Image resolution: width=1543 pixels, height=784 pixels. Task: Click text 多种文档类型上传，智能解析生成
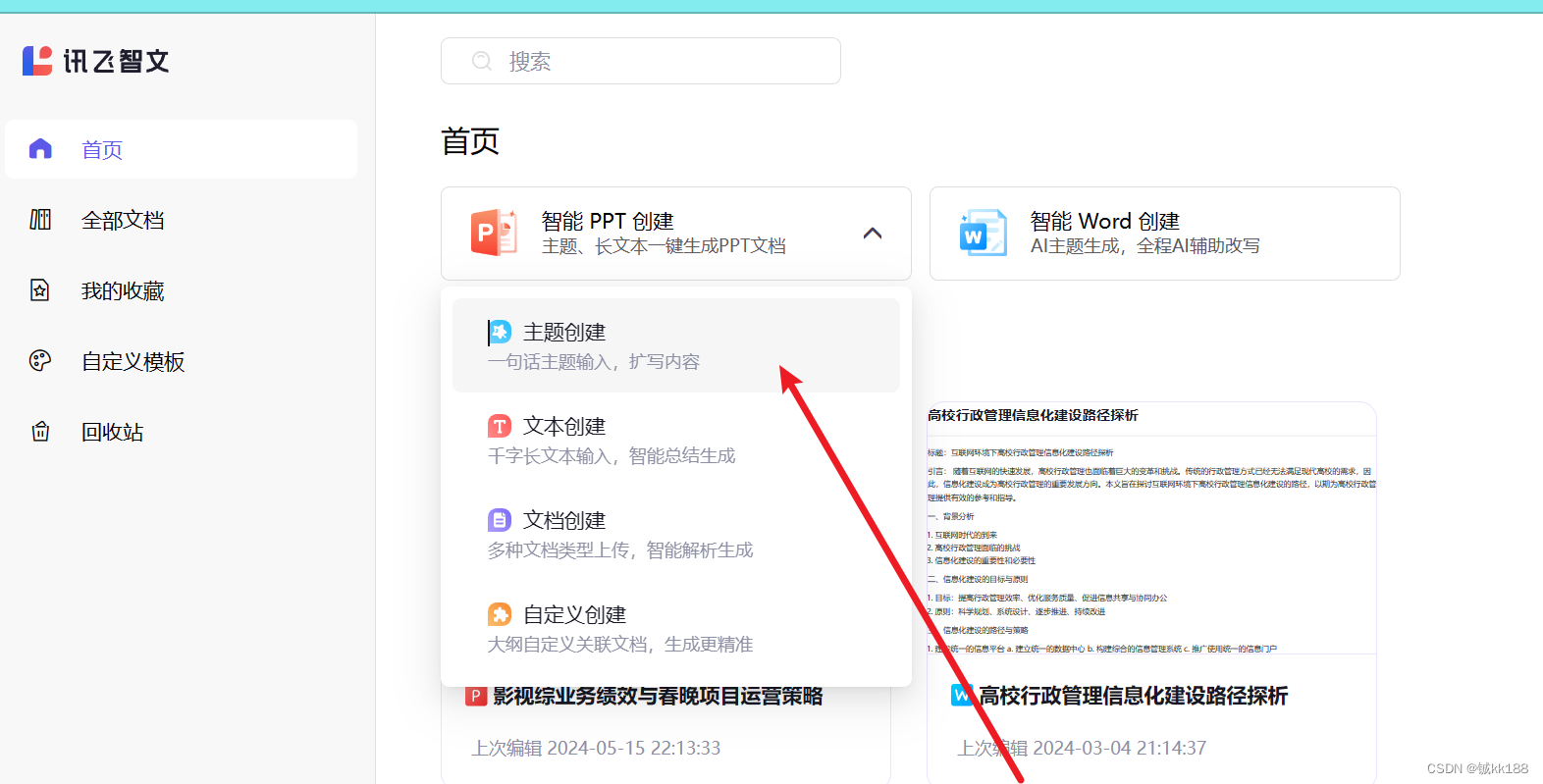(x=620, y=550)
